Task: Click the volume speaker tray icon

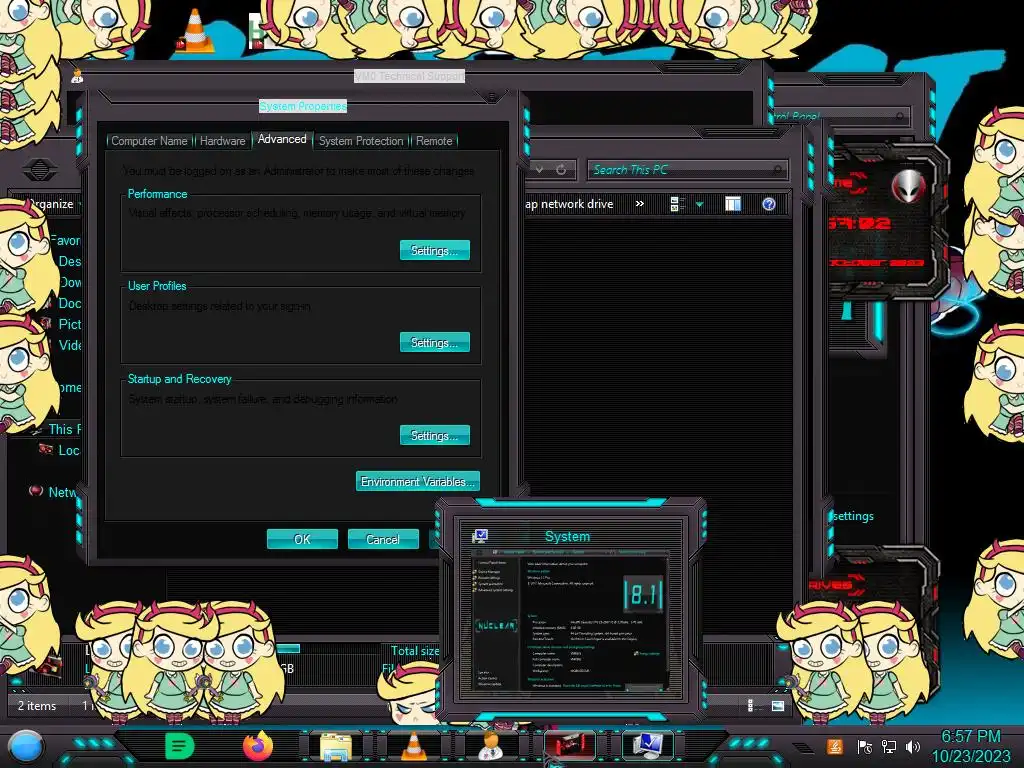Action: 913,746
